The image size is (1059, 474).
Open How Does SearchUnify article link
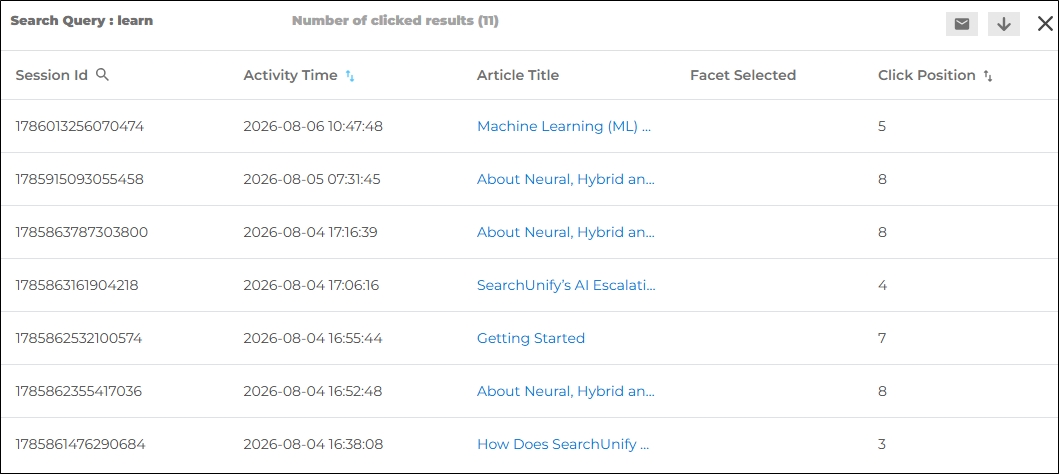point(563,444)
